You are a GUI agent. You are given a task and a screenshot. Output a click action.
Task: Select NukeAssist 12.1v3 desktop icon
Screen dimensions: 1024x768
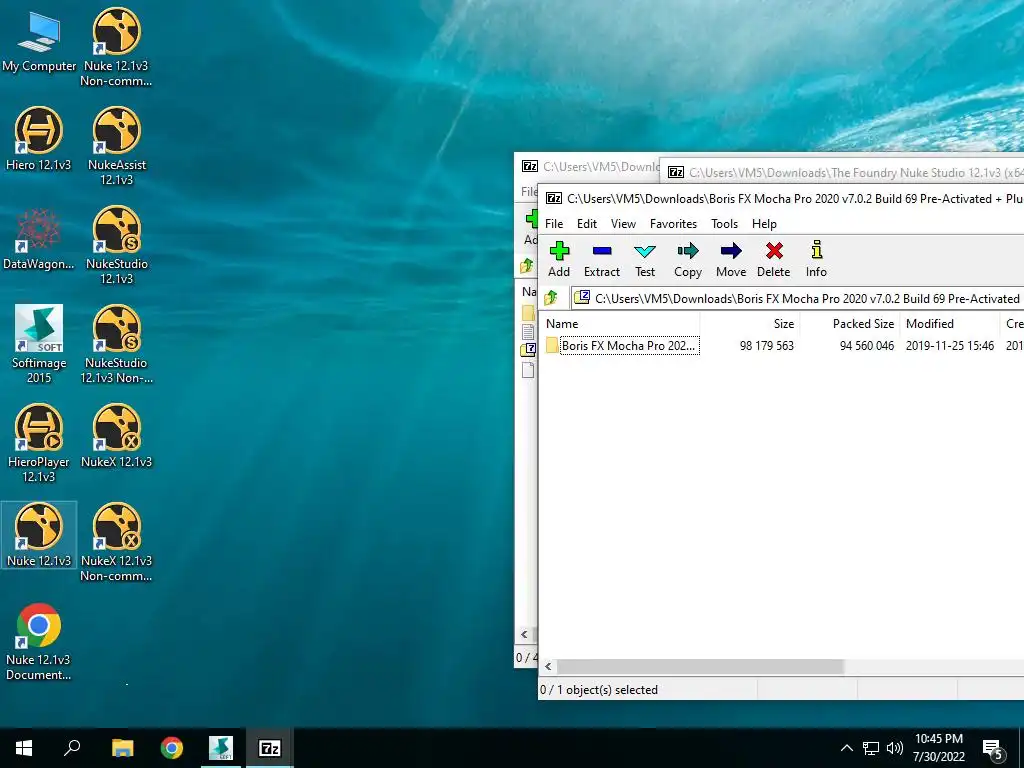[116, 146]
